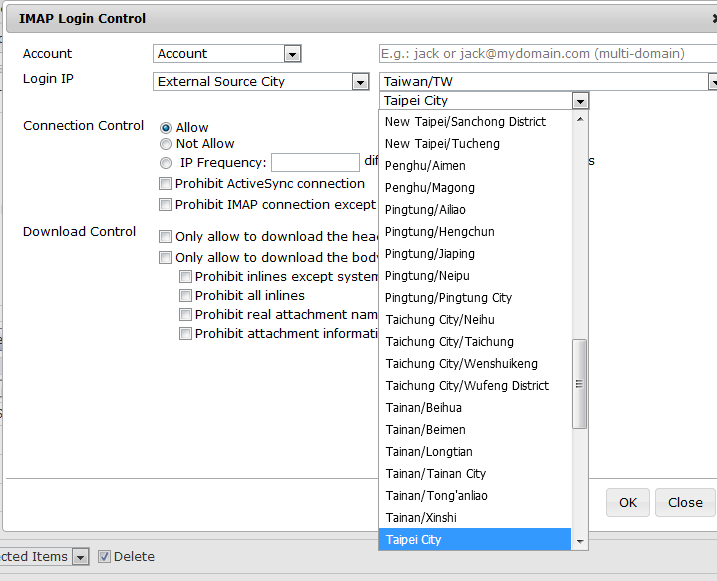Open the Selected Items dropdown arrow
The image size is (717, 581).
(80, 557)
